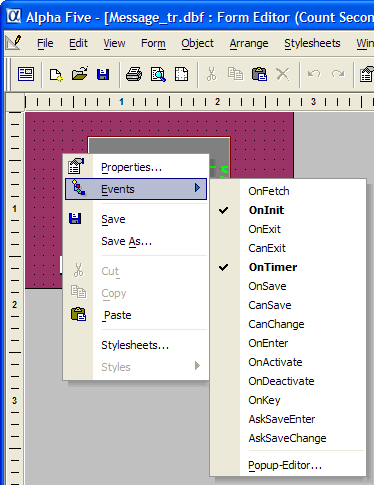Click the Properties icon in context menu

click(x=76, y=166)
